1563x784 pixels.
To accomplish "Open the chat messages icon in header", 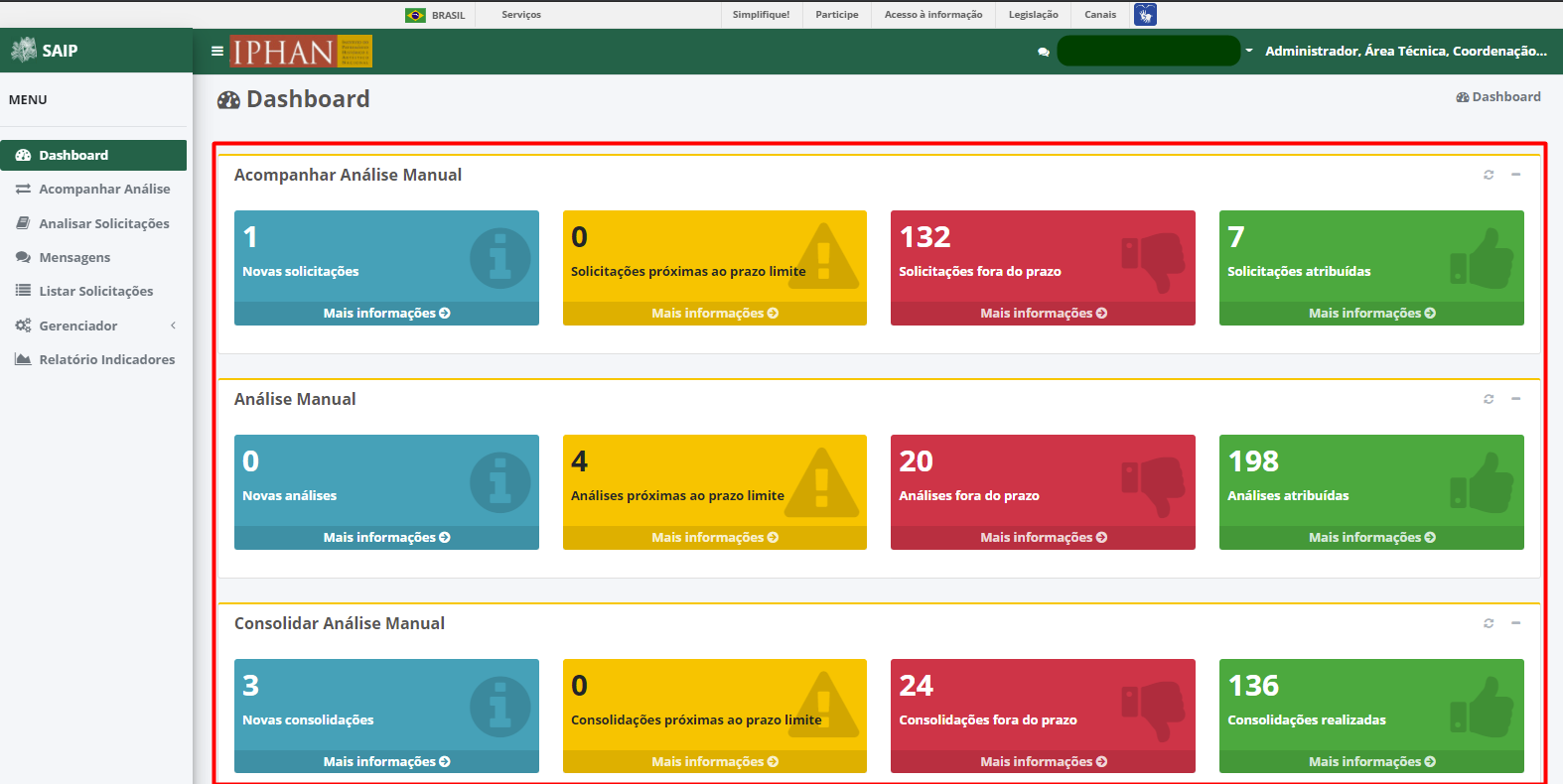I will [1044, 52].
